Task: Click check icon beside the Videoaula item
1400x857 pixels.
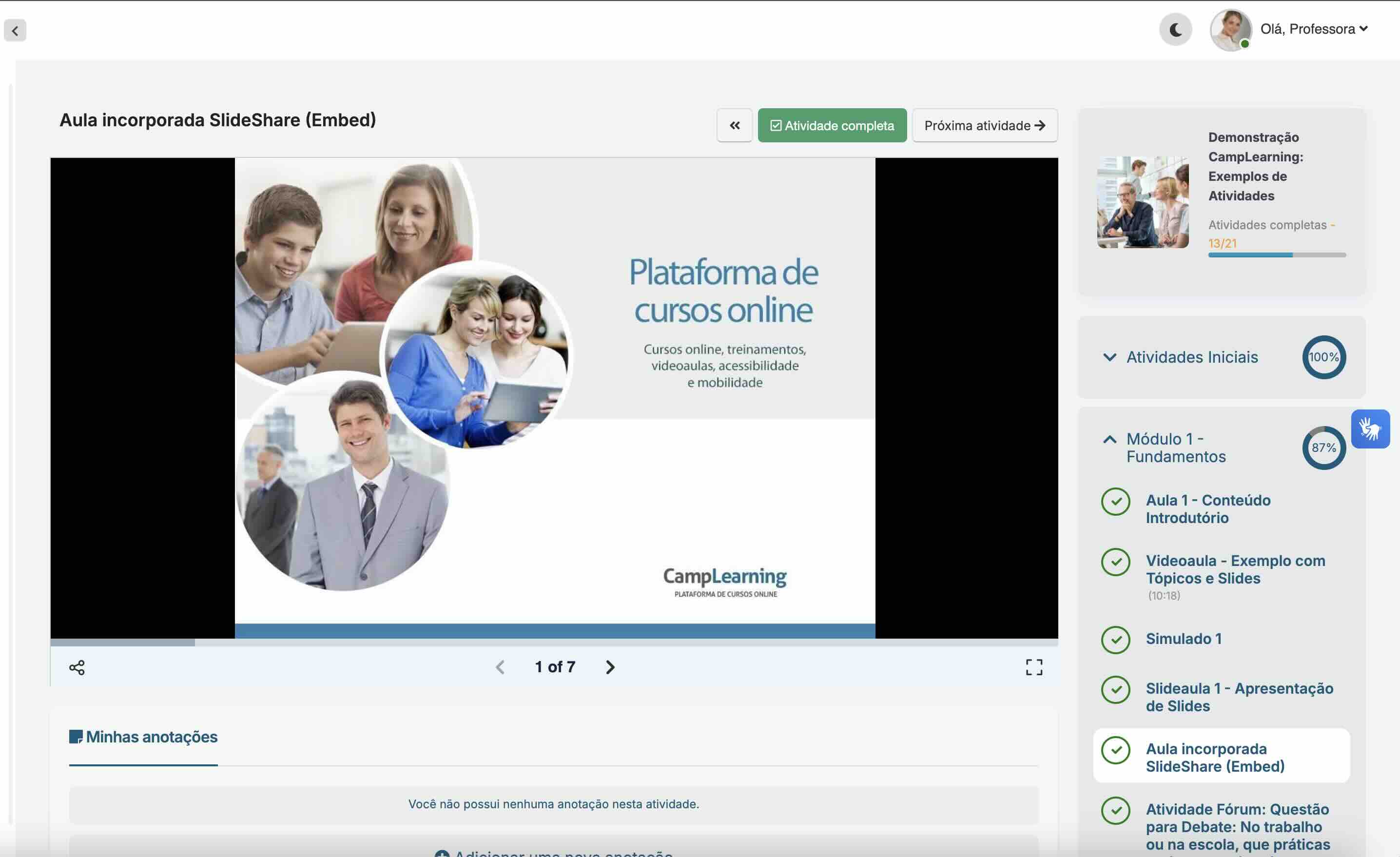Action: pos(1115,562)
